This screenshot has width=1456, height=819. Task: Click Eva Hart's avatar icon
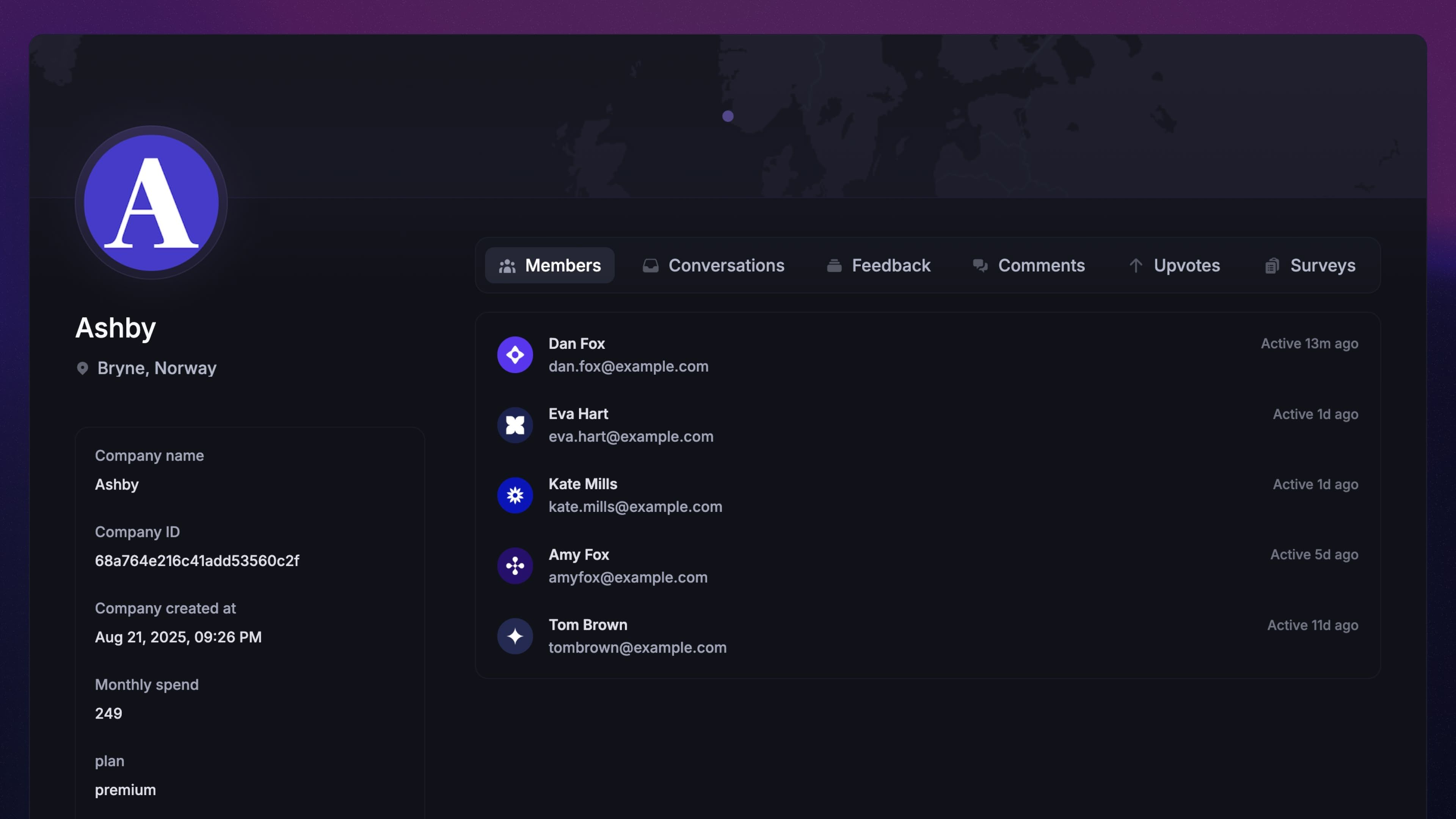(x=515, y=425)
